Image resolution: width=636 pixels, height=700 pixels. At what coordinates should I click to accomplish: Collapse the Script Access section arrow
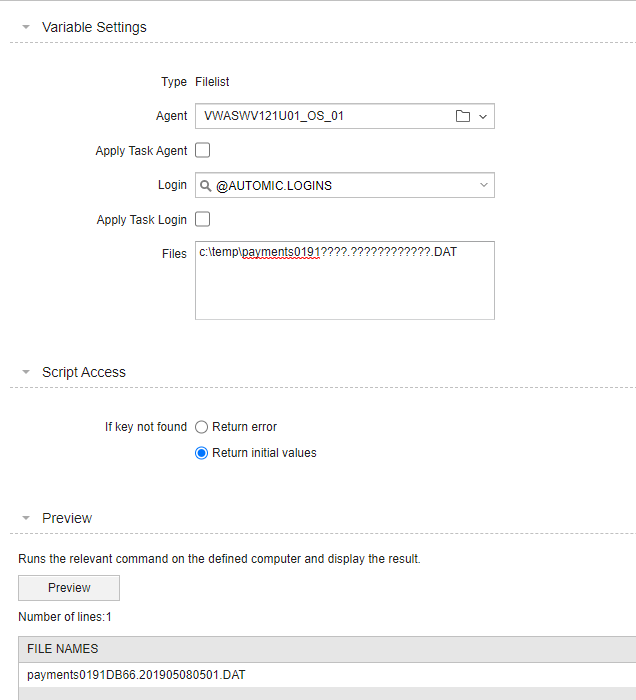click(x=26, y=372)
